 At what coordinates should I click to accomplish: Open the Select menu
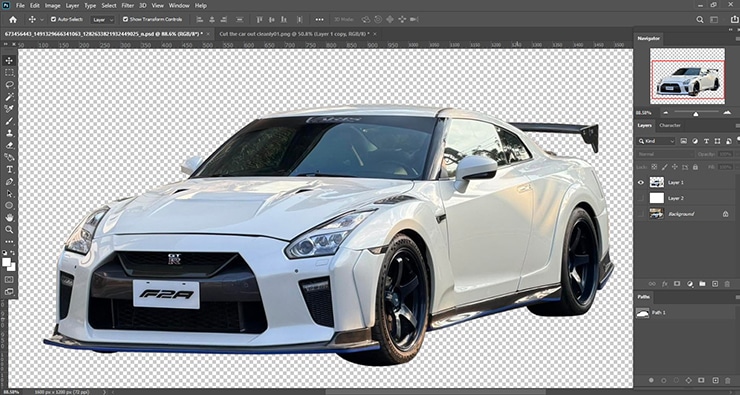pyautogui.click(x=109, y=6)
